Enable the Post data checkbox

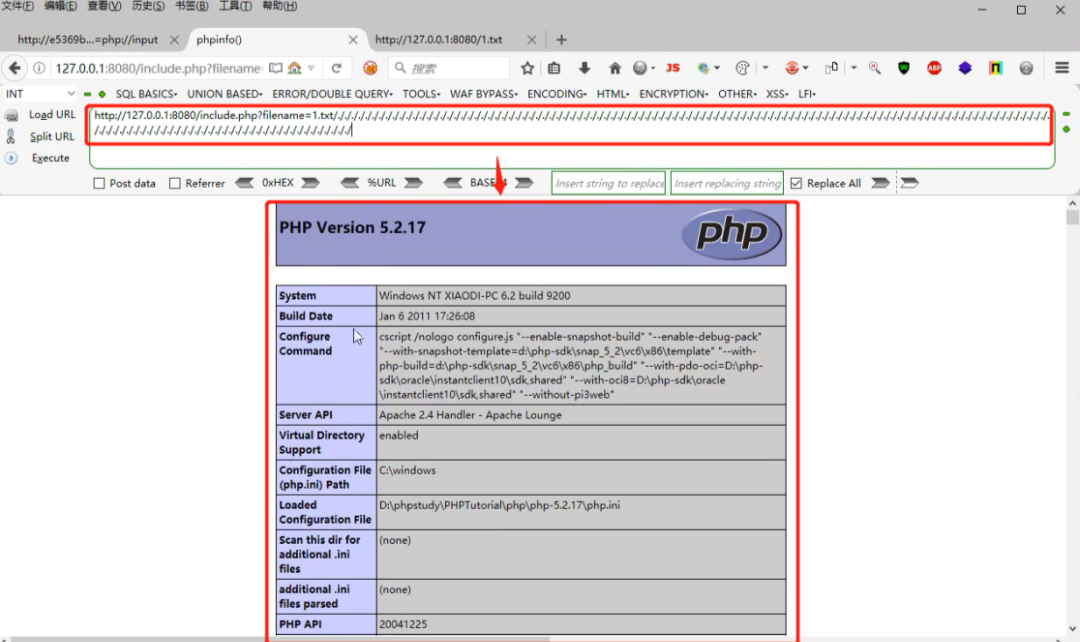click(99, 183)
